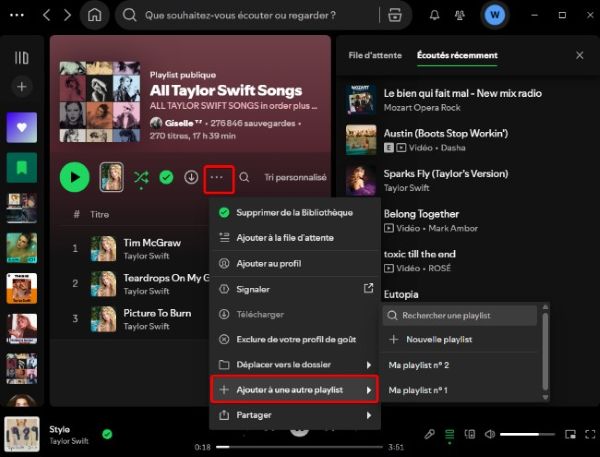The width and height of the screenshot is (600, 457).
Task: Mute volume speaker icon
Action: pos(490,434)
